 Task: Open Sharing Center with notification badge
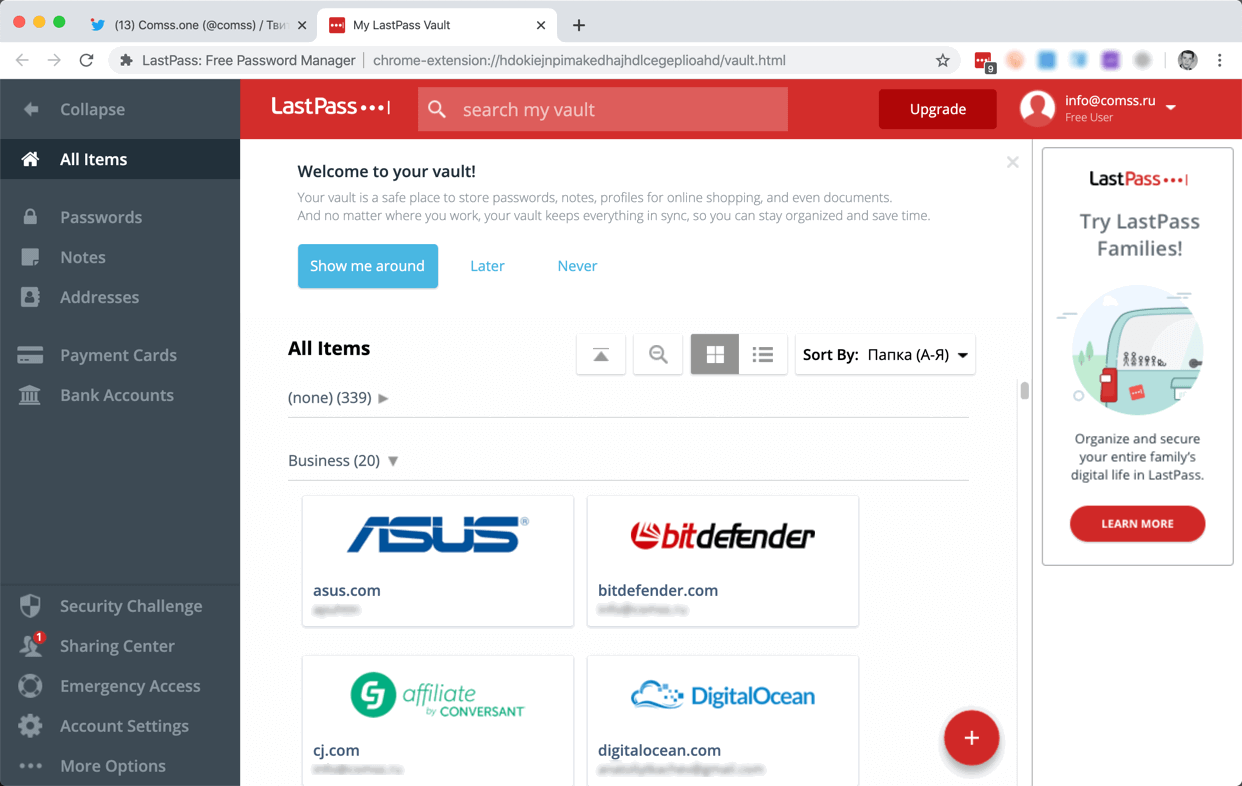pyautogui.click(x=30, y=646)
